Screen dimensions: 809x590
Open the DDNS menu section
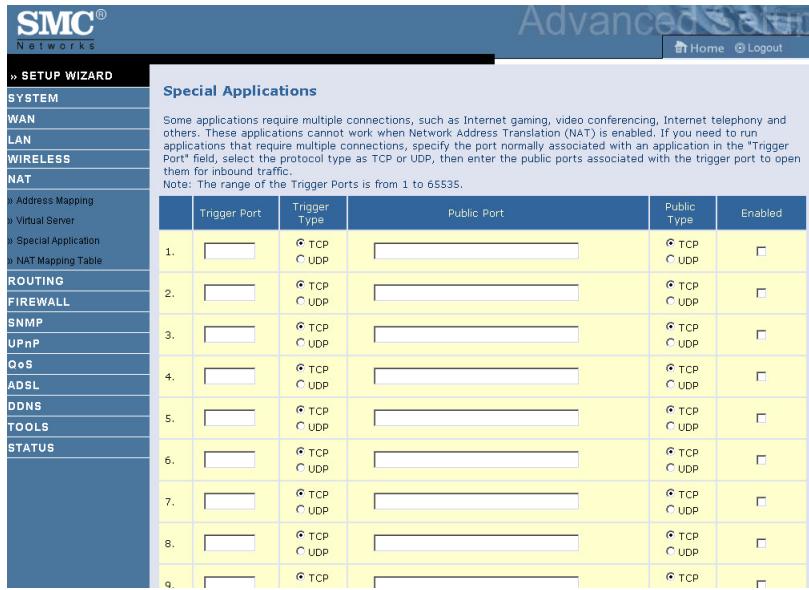(x=78, y=406)
